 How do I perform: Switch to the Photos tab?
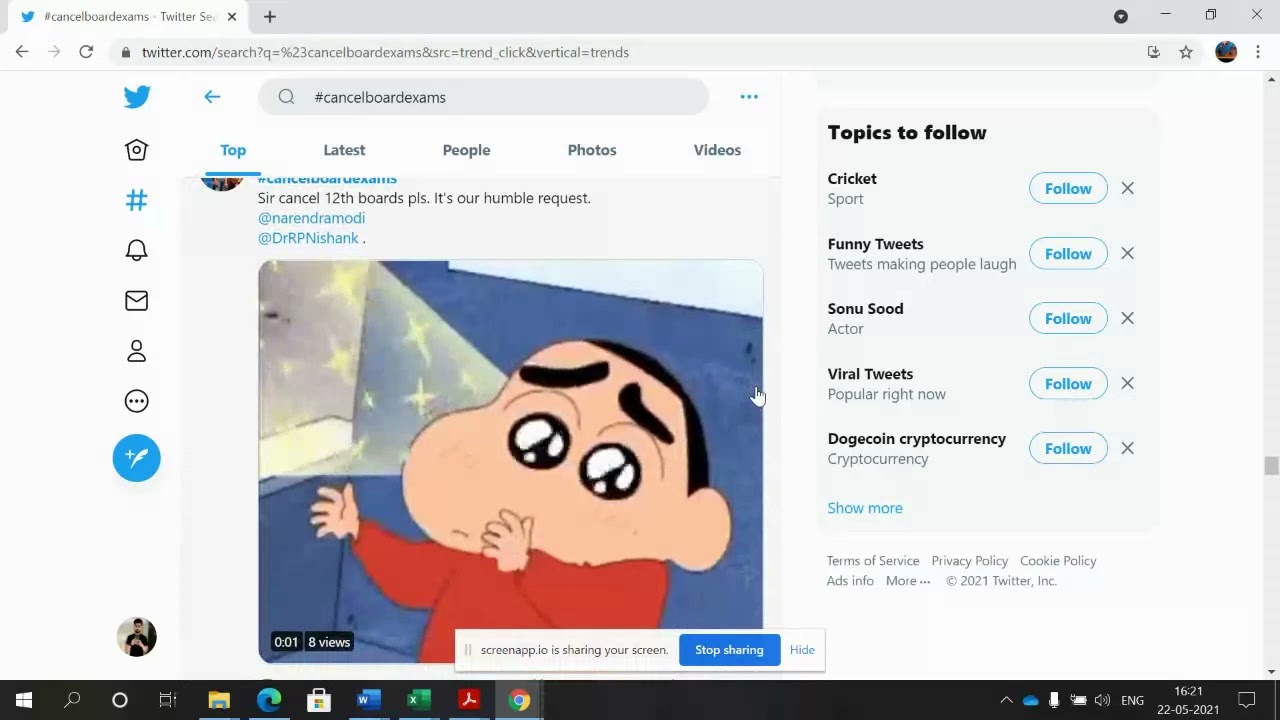pyautogui.click(x=592, y=150)
